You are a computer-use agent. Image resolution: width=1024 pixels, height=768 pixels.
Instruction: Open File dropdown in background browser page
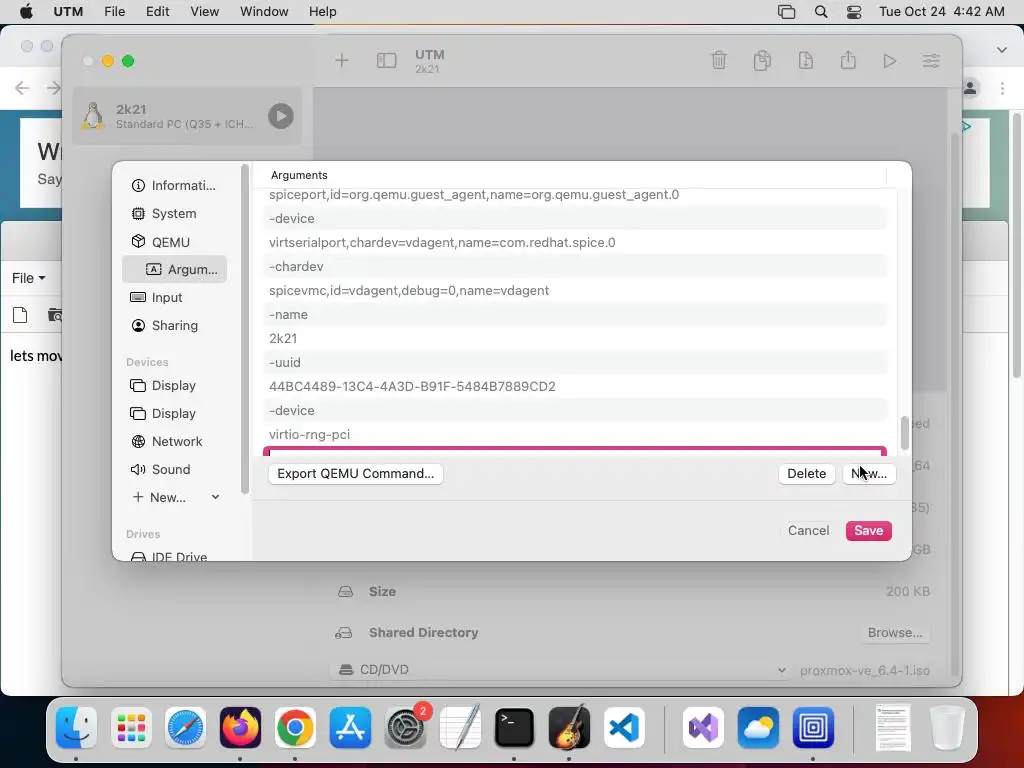[x=29, y=278]
